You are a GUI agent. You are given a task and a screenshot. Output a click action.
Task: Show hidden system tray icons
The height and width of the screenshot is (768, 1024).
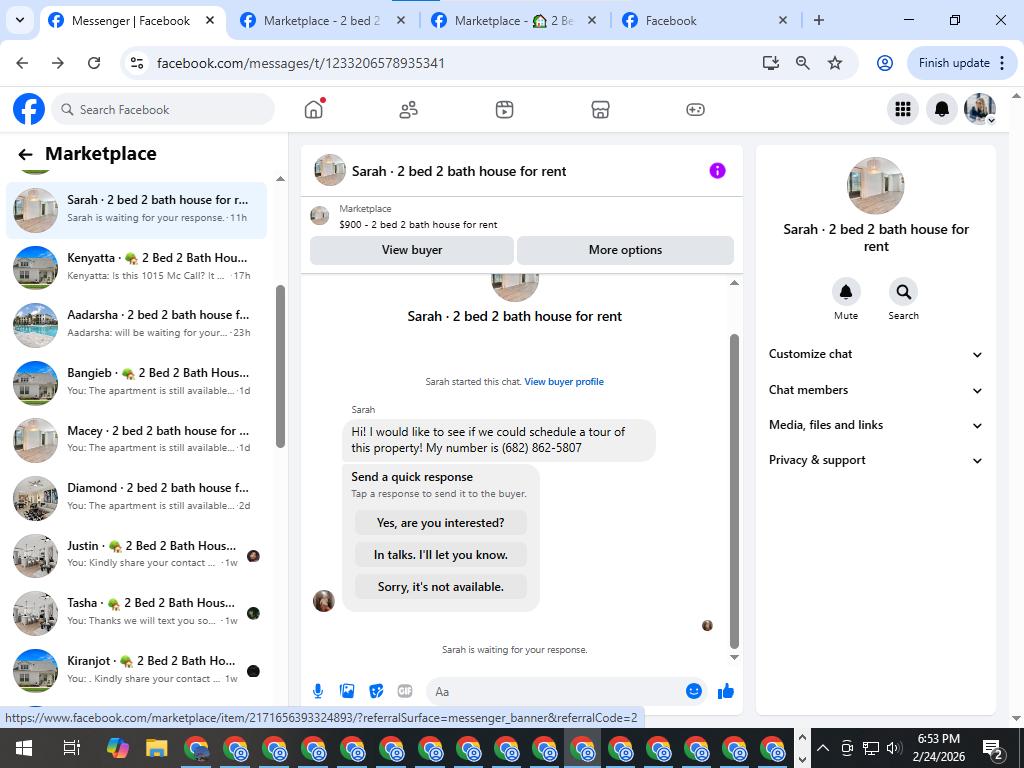(823, 748)
